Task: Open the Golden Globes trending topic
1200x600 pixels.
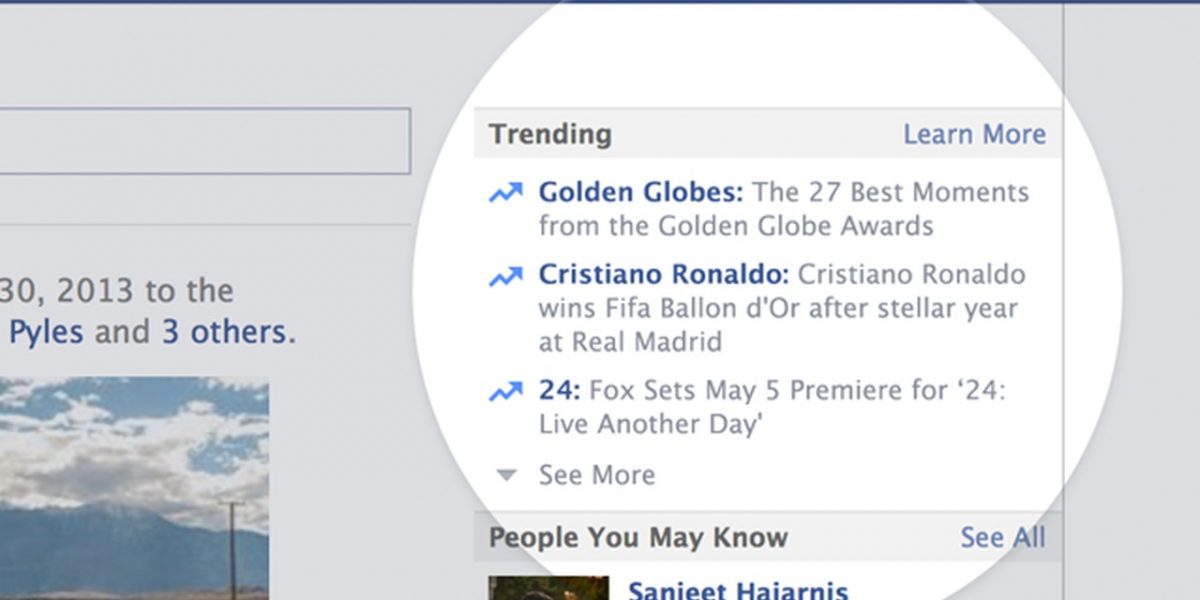Action: pyautogui.click(x=641, y=191)
